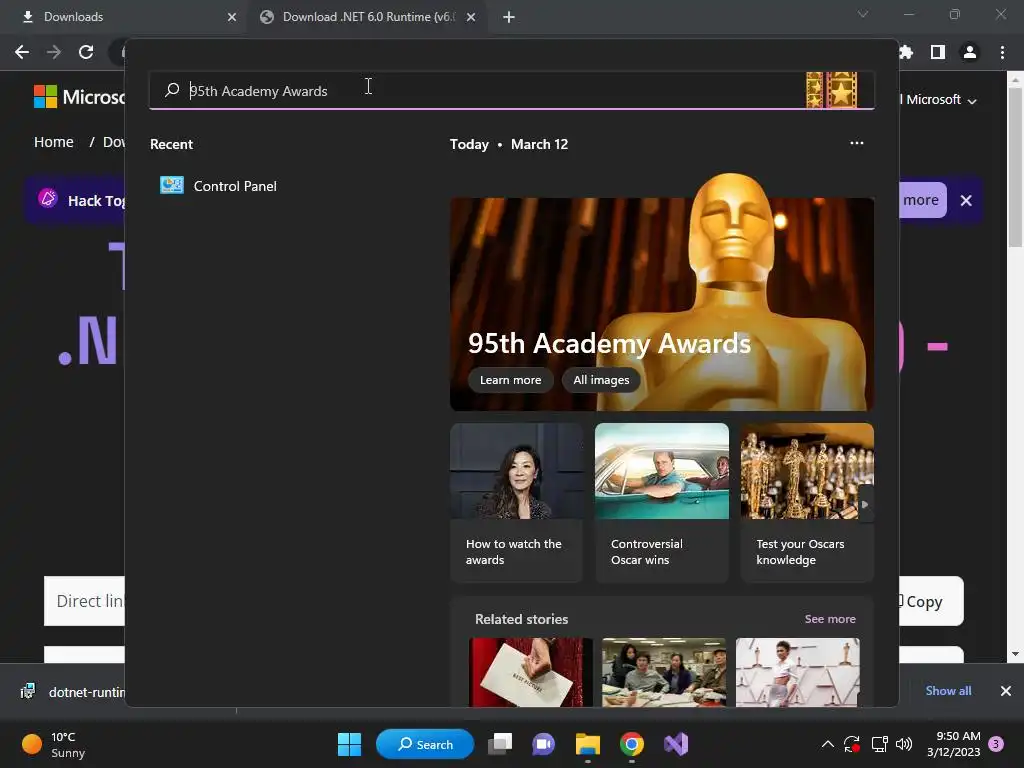
Task: Open Best Picture envelope story thumbnail
Action: tap(531, 672)
